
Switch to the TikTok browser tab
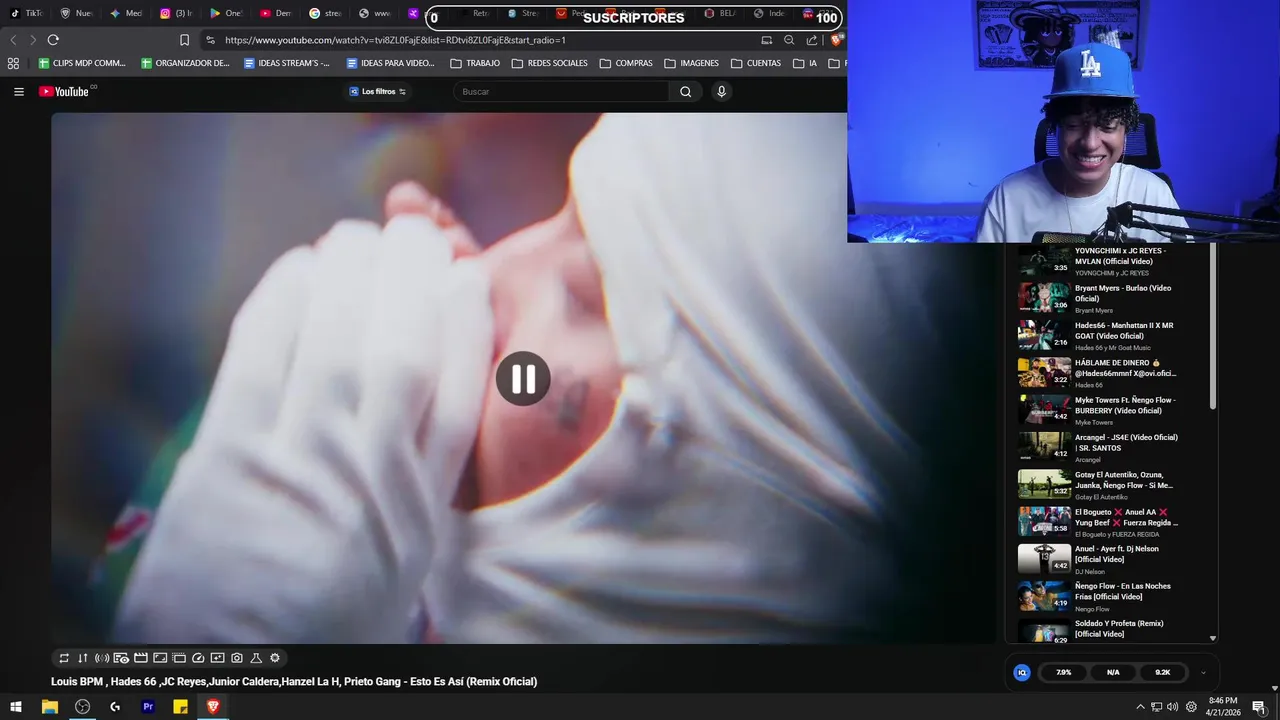coord(27,14)
